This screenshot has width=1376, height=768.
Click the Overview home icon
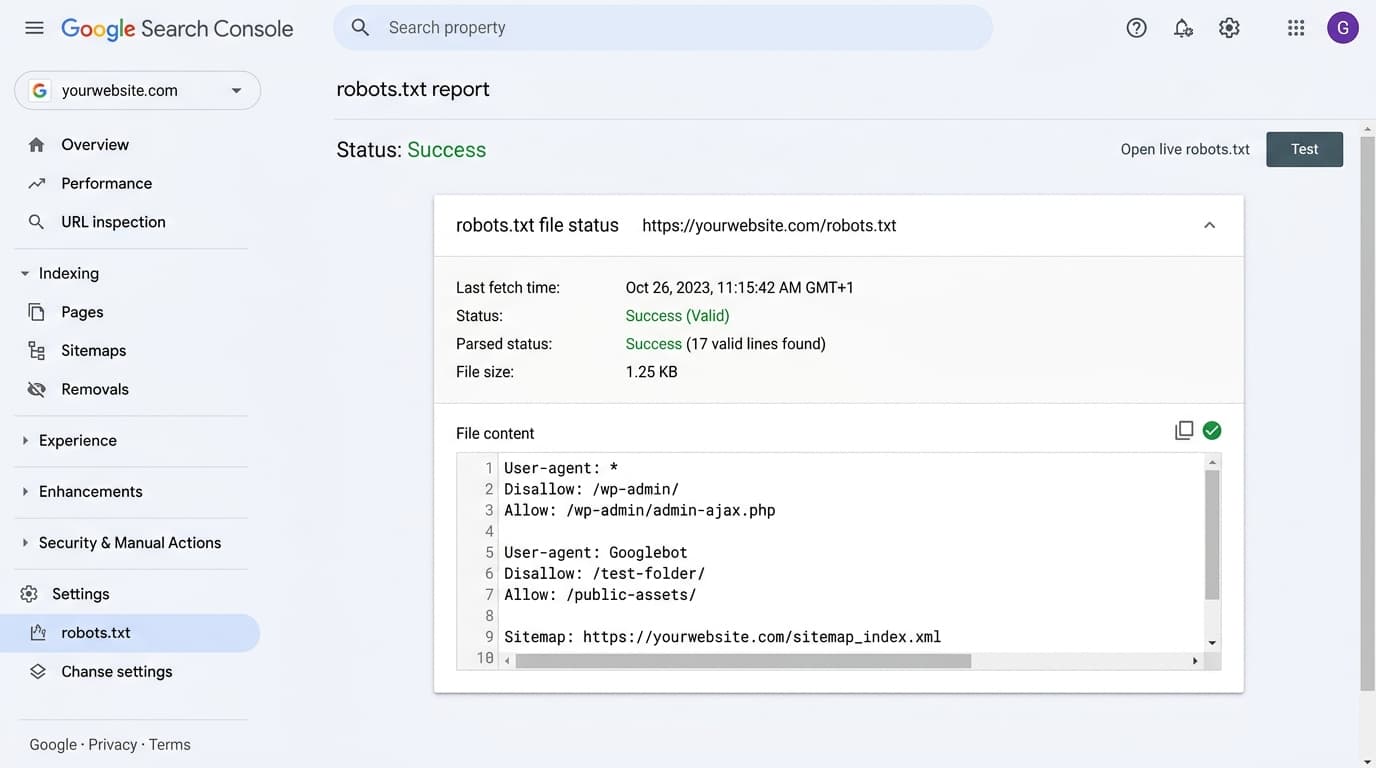37,145
